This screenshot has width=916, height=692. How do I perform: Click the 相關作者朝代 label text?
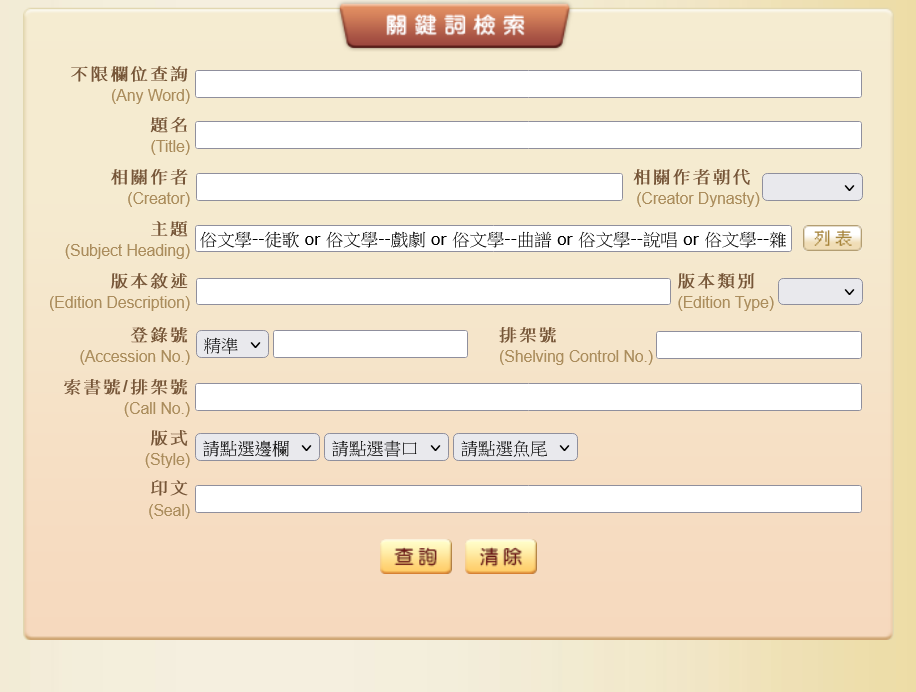691,177
